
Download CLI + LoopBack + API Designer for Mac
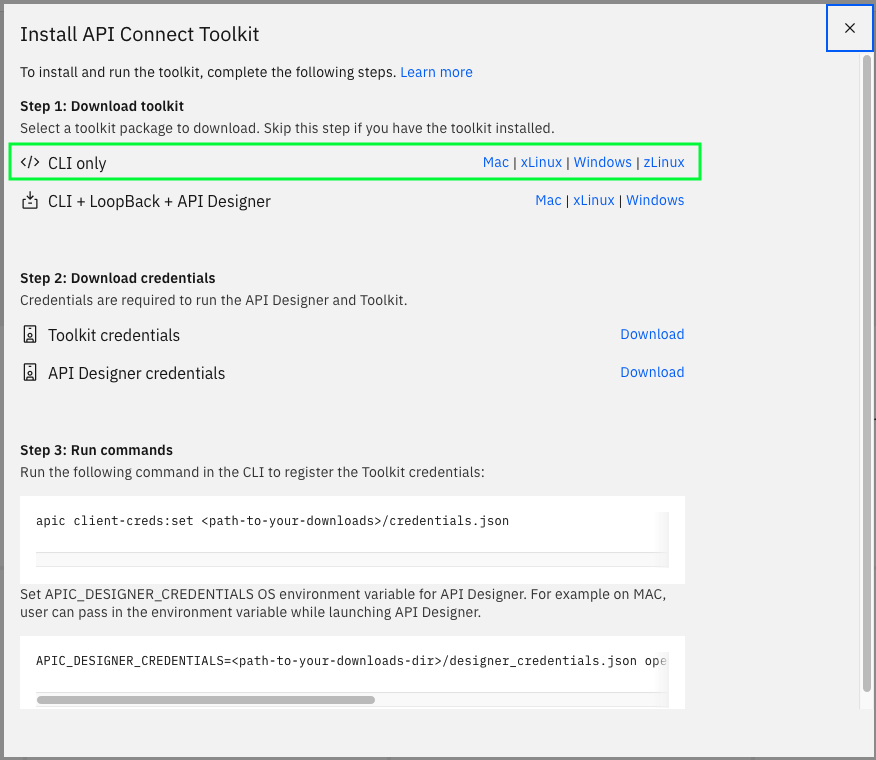pos(548,200)
